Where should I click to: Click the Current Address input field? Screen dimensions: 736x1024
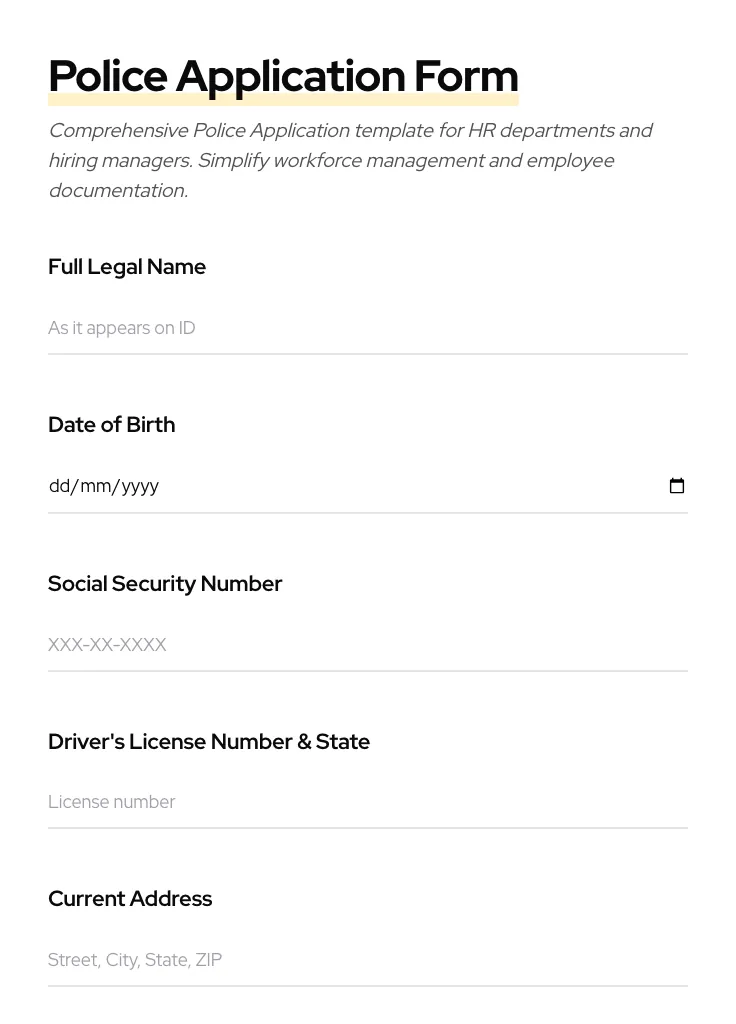point(368,960)
